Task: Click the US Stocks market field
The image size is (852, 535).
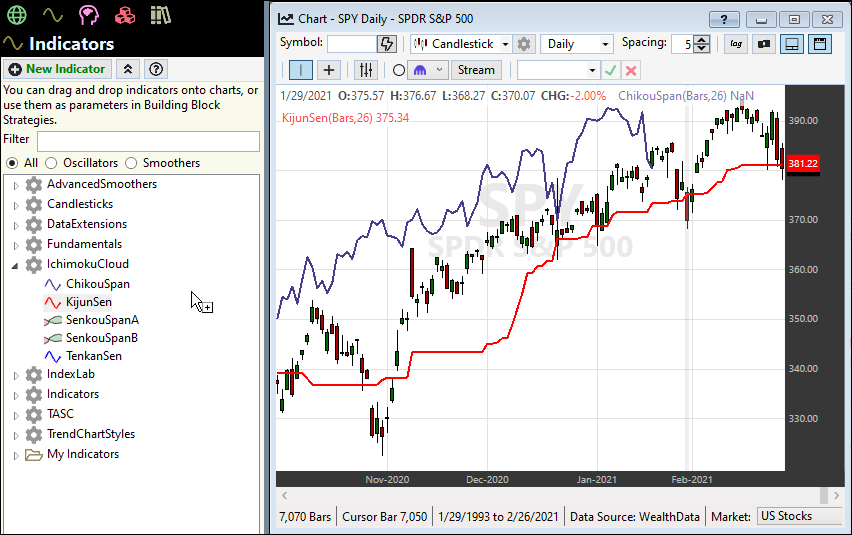Action: click(799, 516)
